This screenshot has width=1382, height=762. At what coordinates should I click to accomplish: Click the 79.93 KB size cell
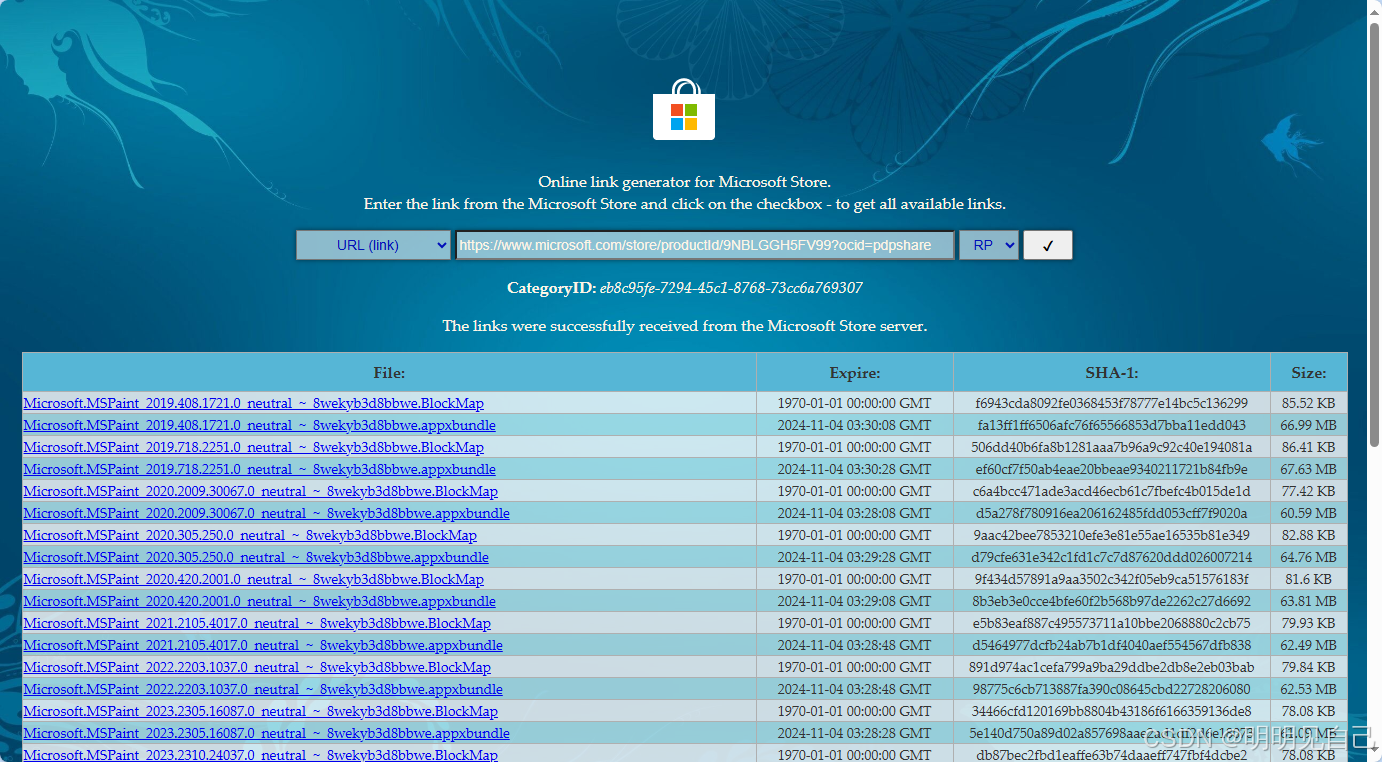pyautogui.click(x=1309, y=623)
